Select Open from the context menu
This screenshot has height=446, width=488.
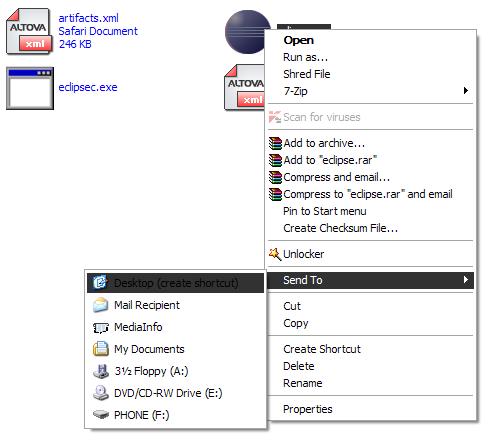[x=371, y=40]
